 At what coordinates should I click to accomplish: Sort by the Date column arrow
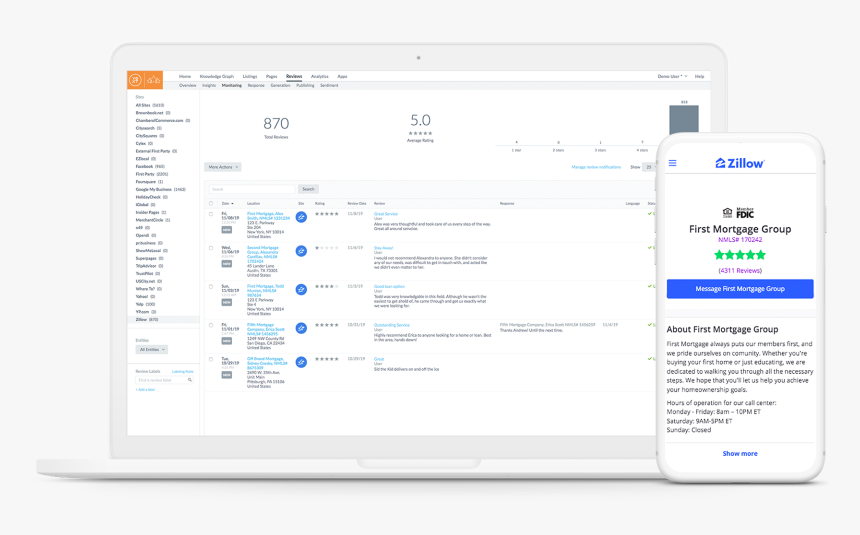coord(233,204)
